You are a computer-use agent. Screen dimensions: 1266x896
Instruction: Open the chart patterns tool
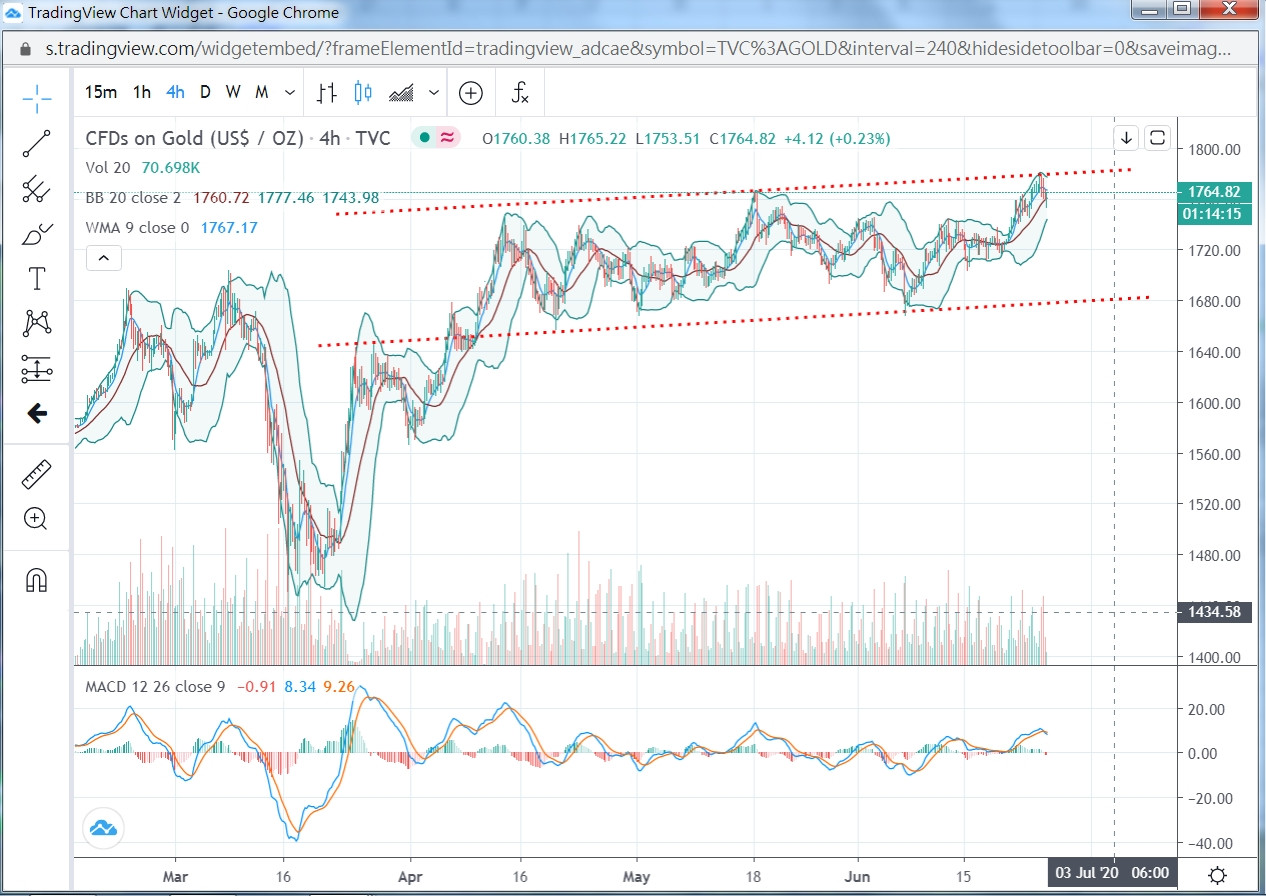[x=37, y=322]
